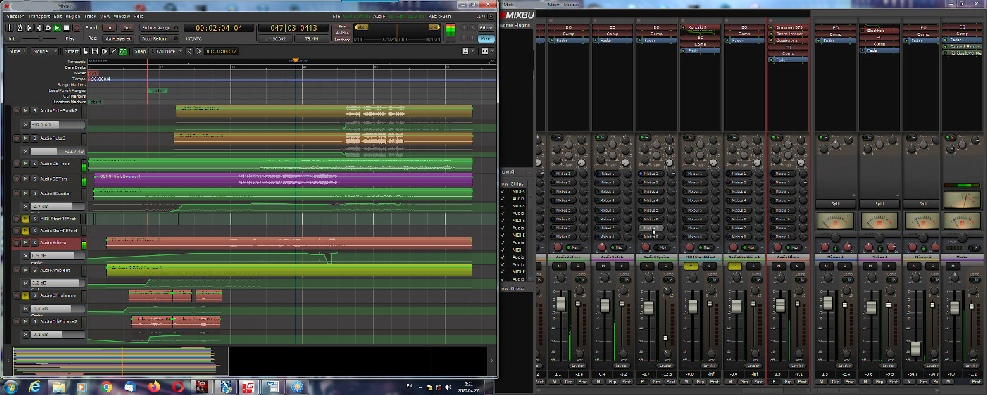This screenshot has height=395, width=987.
Task: Click the Editor window switch button above Mixer
Action: pyautogui.click(x=486, y=28)
